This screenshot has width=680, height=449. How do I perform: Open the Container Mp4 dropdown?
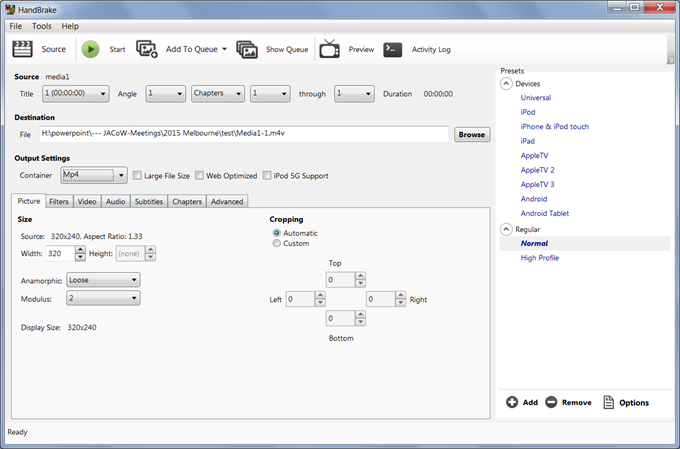93,176
